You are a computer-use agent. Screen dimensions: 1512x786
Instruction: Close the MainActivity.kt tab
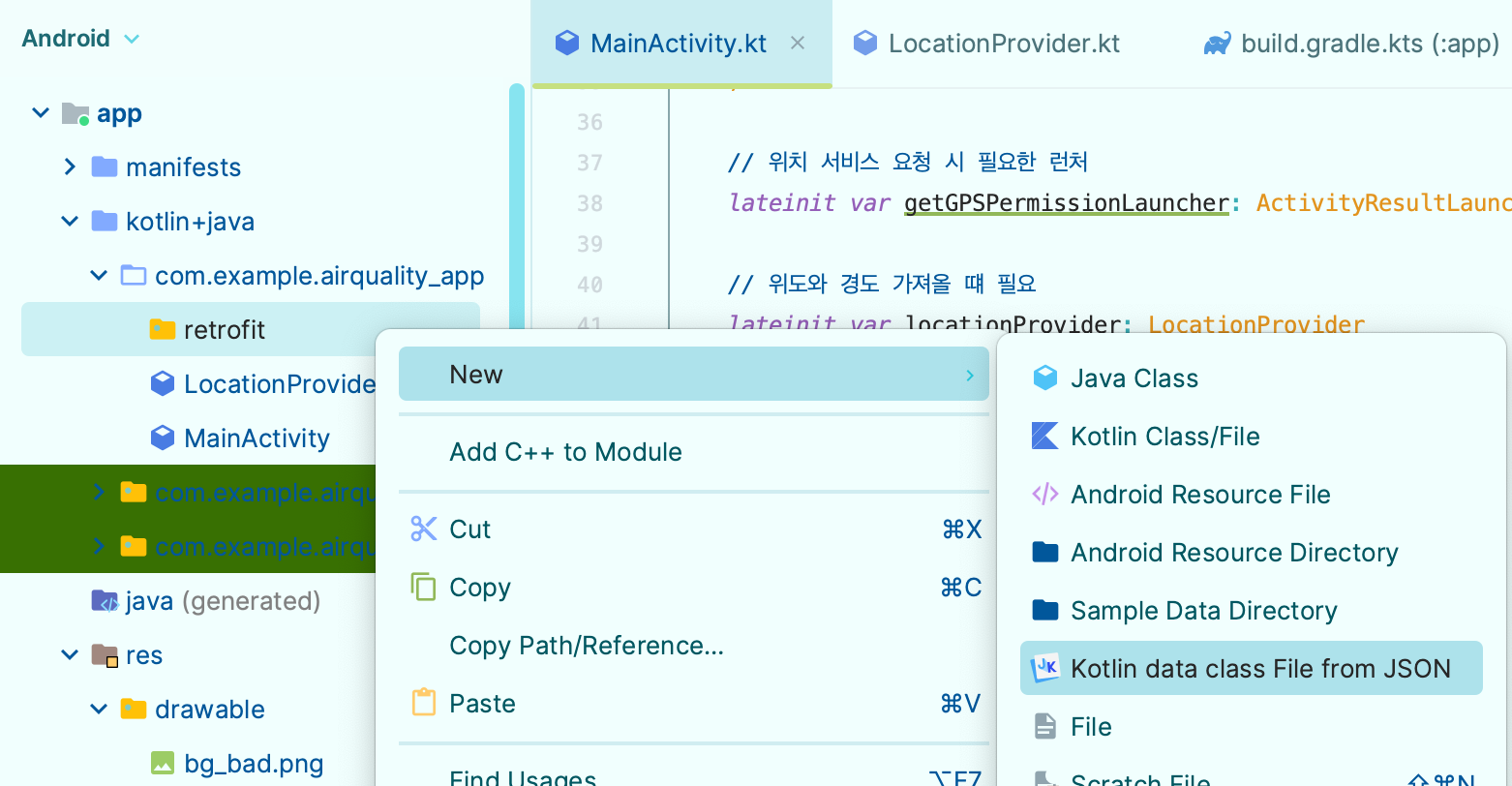[x=798, y=44]
